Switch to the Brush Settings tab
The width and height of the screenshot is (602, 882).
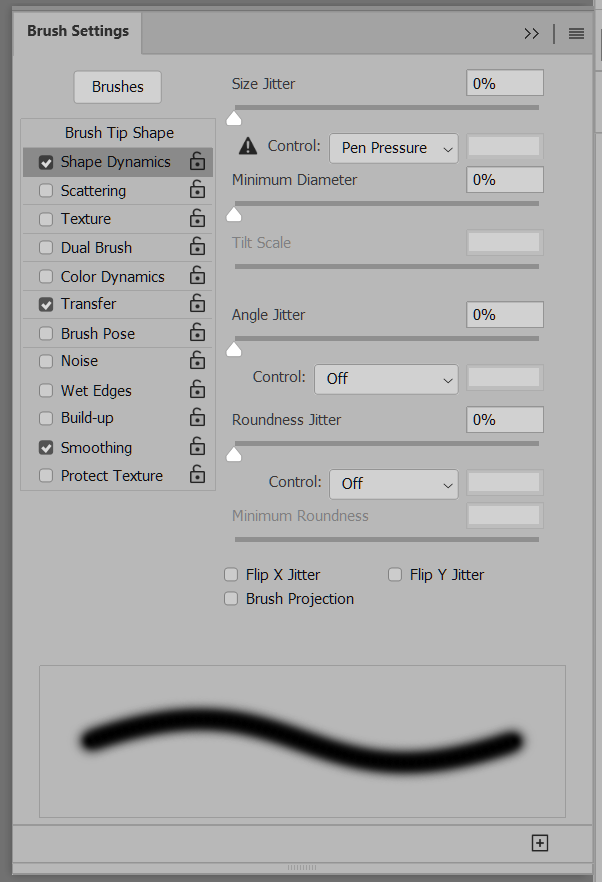[77, 31]
